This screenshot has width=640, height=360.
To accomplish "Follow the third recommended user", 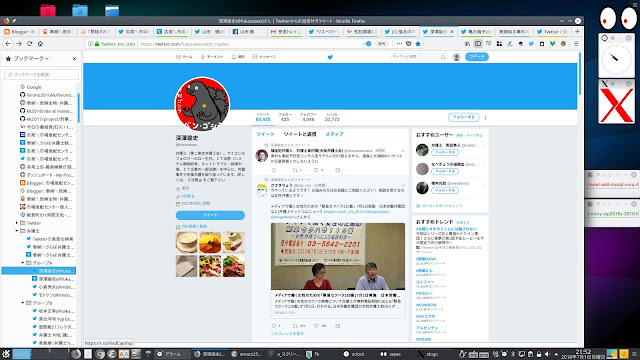I will pyautogui.click(x=445, y=190).
